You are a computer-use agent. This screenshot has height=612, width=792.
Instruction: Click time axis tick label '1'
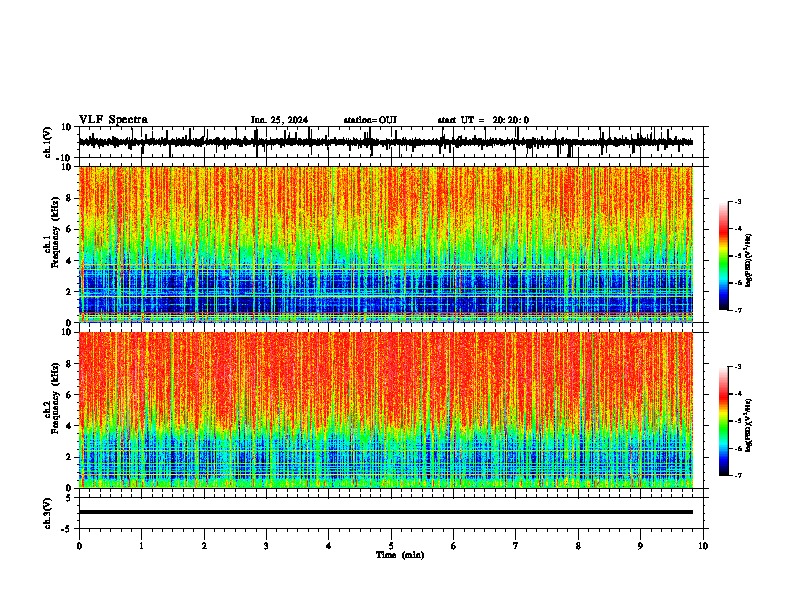141,546
